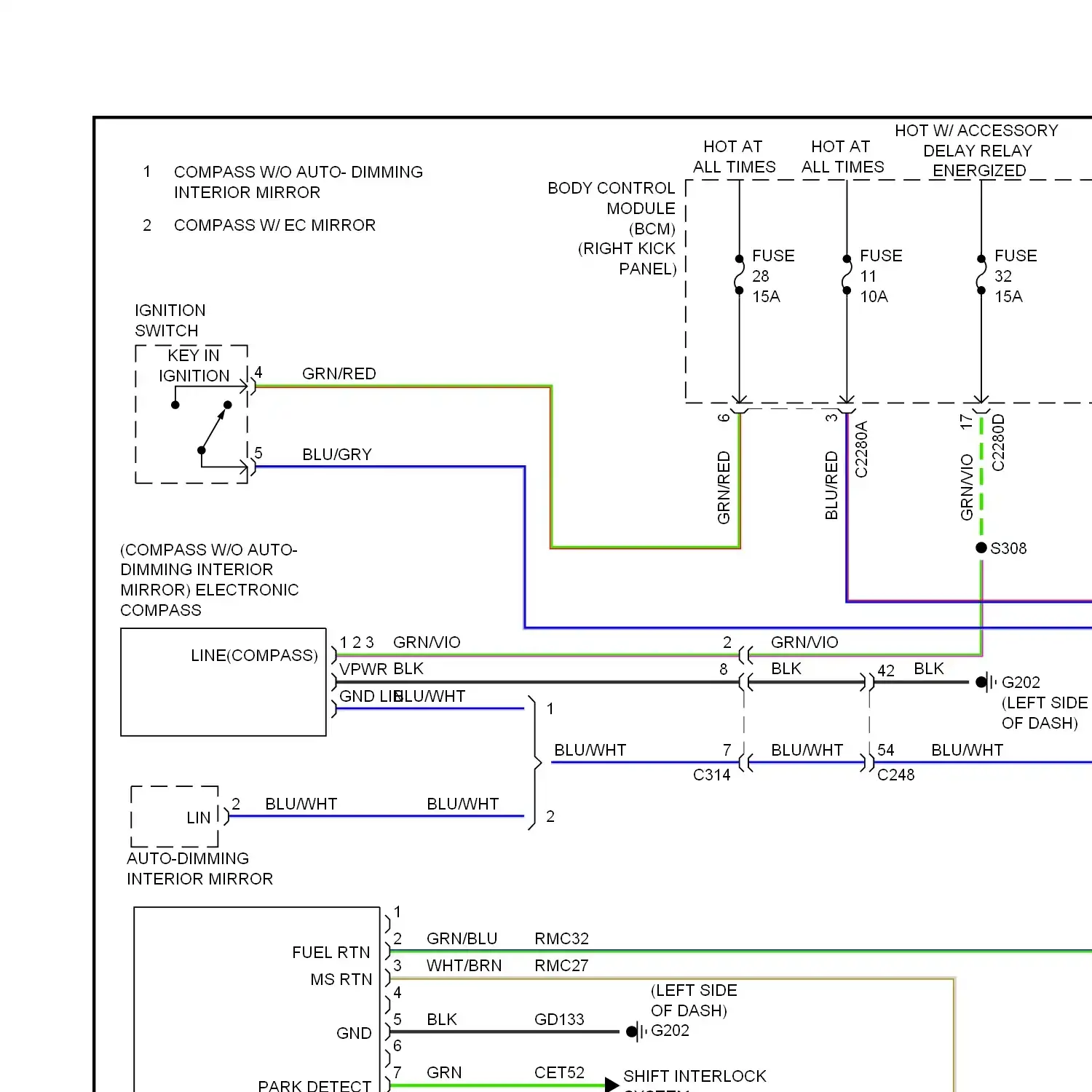1092x1092 pixels.
Task: Click the vertical 'GRN/VIO' wire label
Action: [x=967, y=487]
